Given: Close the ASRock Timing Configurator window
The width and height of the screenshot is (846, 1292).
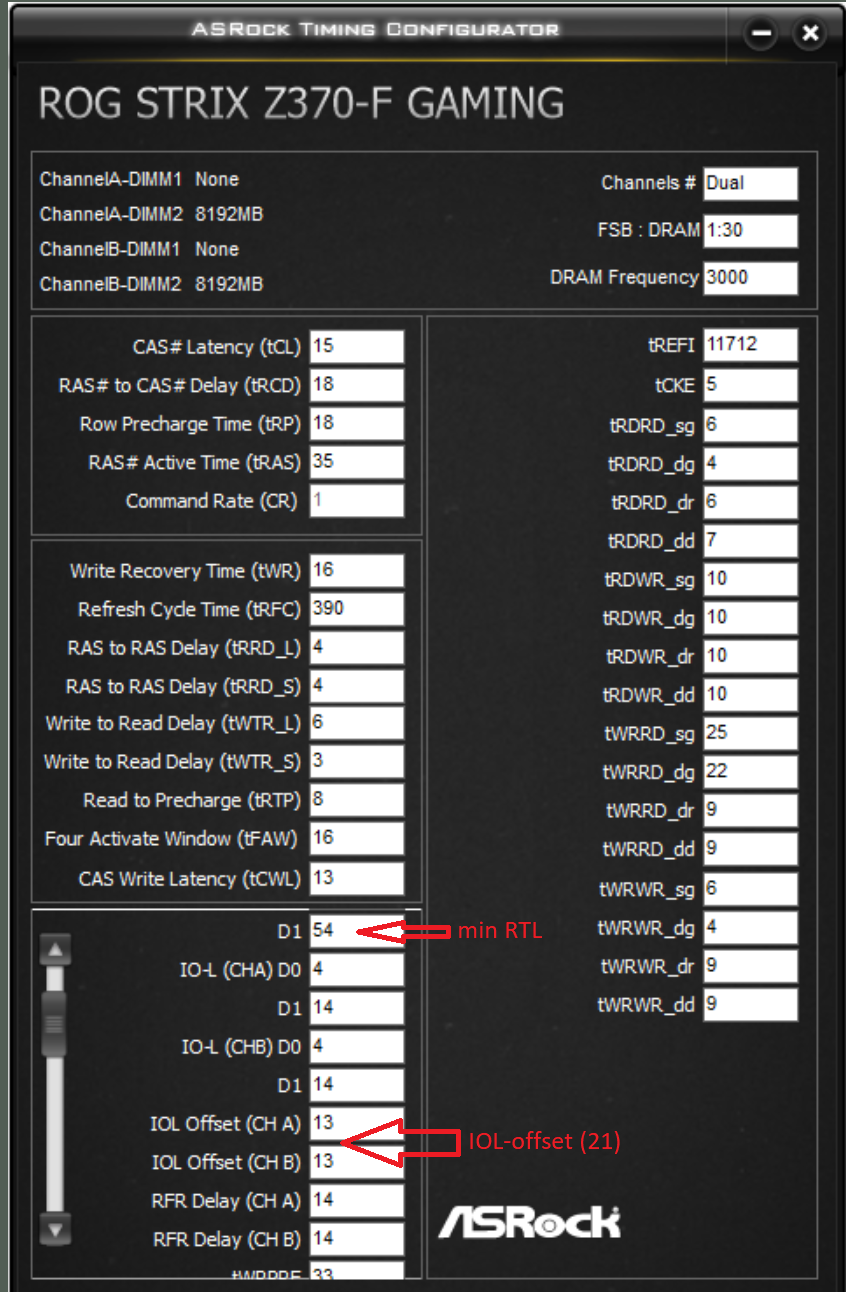Looking at the screenshot, I should [810, 34].
